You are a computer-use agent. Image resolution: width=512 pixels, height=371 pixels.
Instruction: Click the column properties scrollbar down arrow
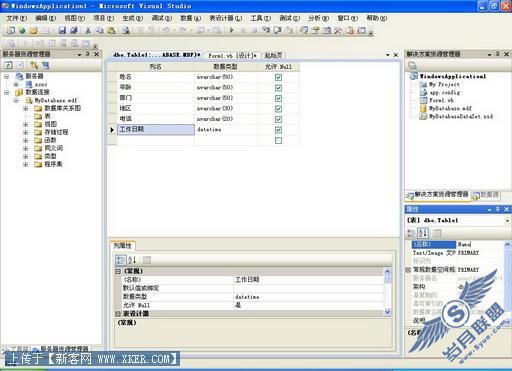[x=387, y=311]
